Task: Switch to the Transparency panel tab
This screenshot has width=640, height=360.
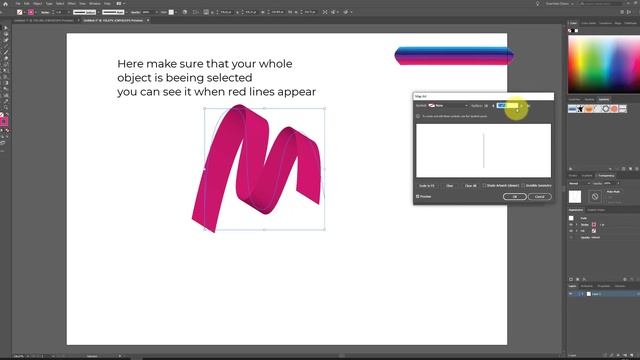Action: (x=606, y=176)
